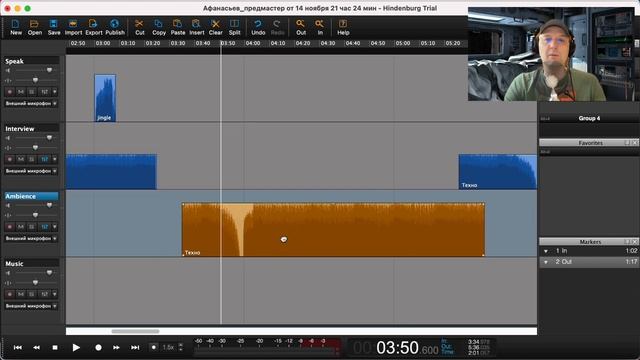Open a file with the Open icon

[x=35, y=27]
